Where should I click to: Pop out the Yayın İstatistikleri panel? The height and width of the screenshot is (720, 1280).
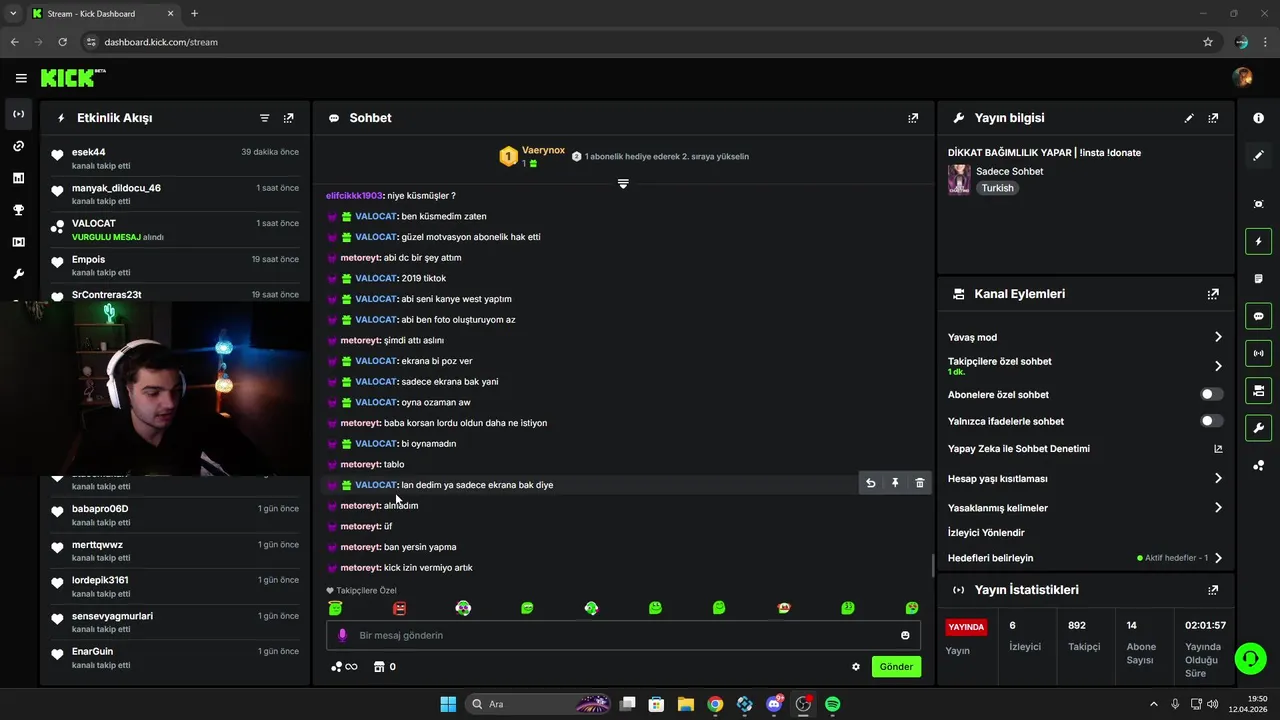tap(1213, 590)
